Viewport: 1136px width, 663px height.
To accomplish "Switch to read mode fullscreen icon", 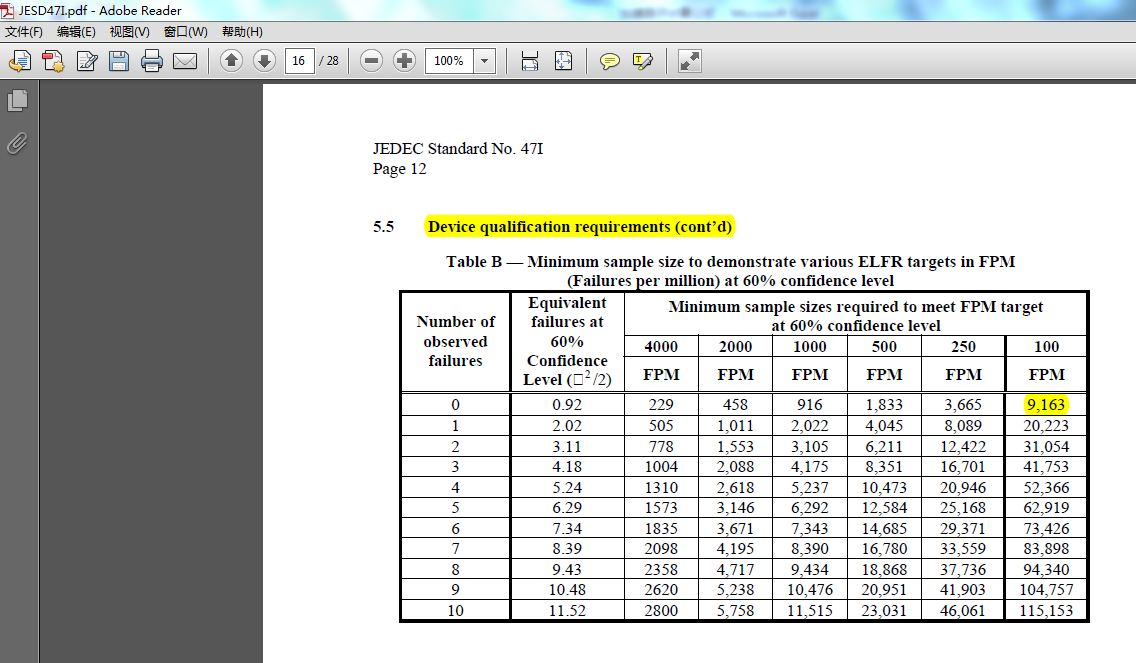I will (x=689, y=61).
